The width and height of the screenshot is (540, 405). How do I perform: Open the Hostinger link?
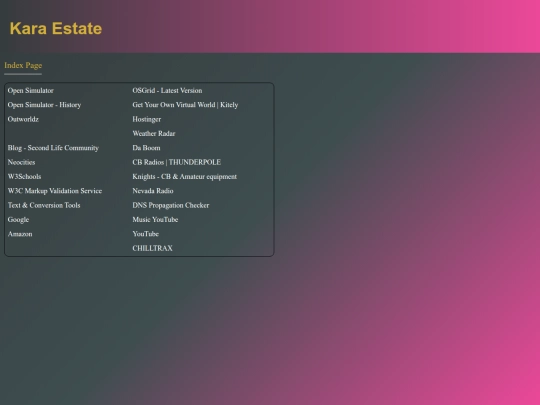tap(147, 119)
